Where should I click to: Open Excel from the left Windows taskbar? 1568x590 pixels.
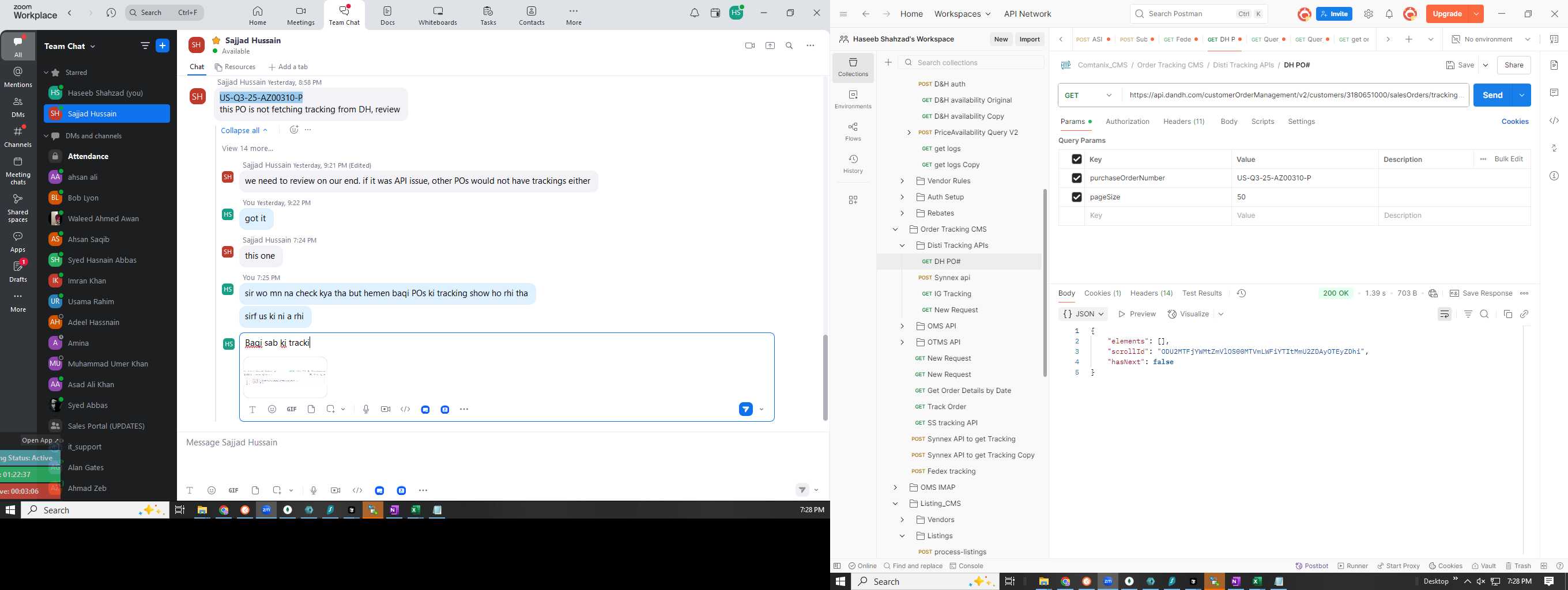click(x=416, y=510)
